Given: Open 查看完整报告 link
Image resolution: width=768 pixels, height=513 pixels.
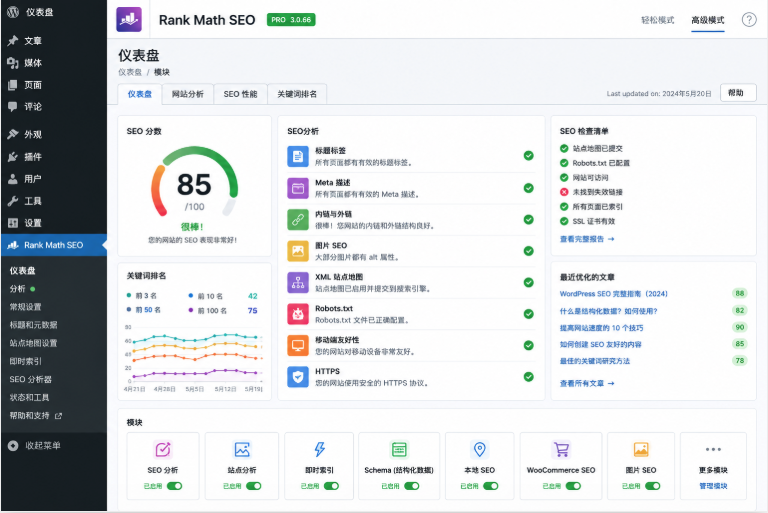Looking at the screenshot, I should 587,239.
